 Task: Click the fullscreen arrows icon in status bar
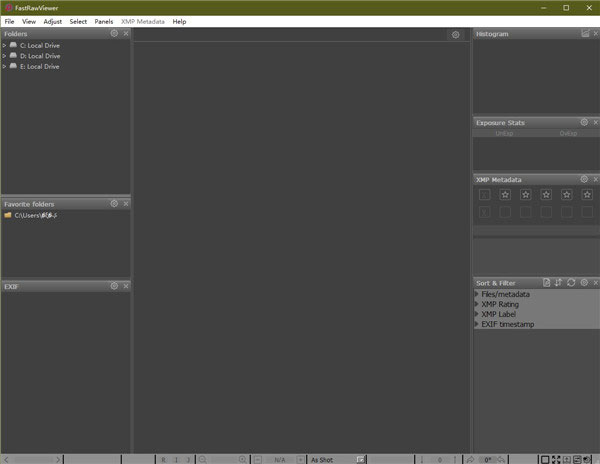coord(556,459)
